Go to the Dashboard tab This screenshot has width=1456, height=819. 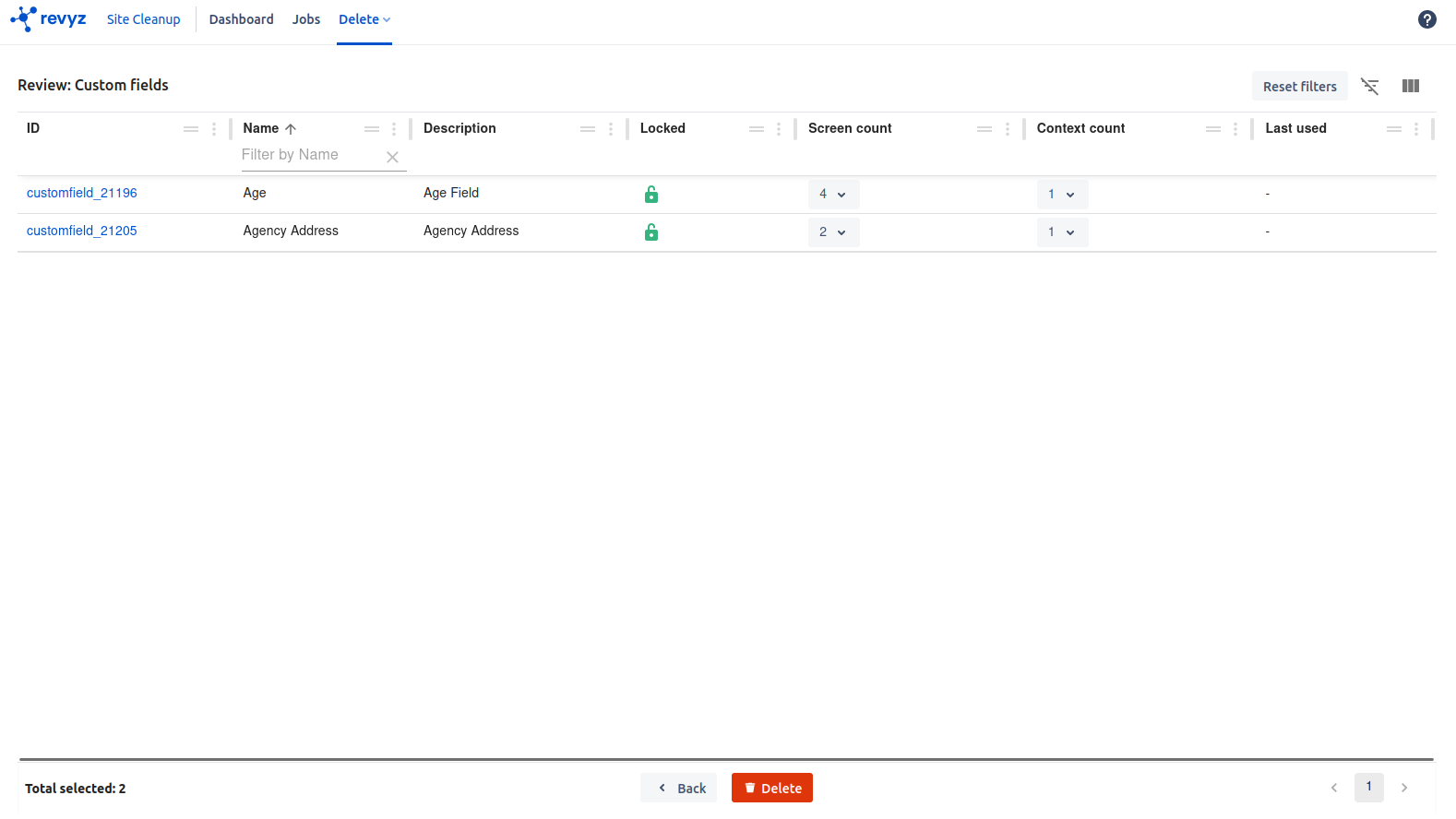(241, 19)
